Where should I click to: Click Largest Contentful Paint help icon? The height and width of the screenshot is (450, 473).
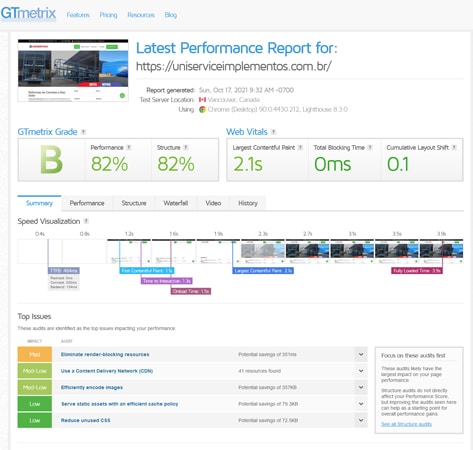point(300,147)
